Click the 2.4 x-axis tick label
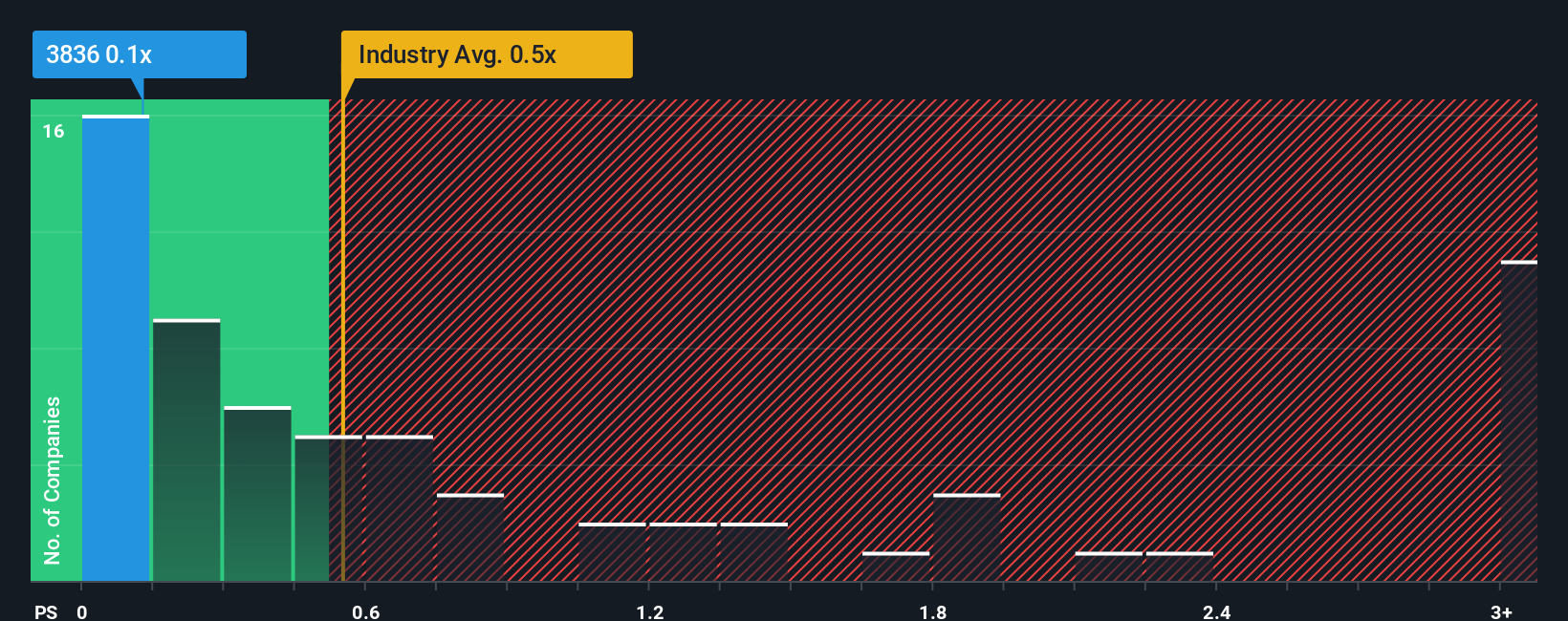The width and height of the screenshot is (1568, 621). 1216,611
